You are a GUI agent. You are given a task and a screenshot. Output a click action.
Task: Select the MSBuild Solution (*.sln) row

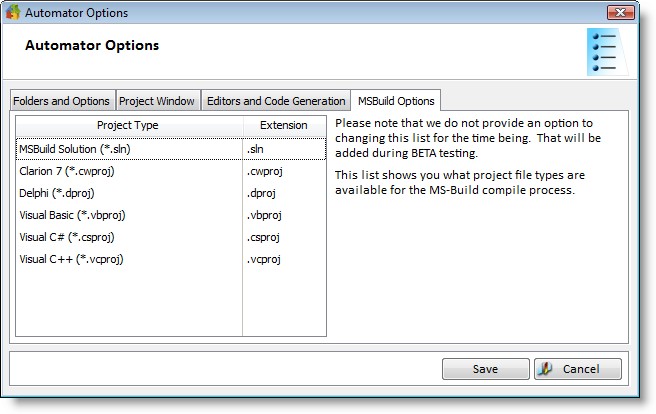click(171, 149)
